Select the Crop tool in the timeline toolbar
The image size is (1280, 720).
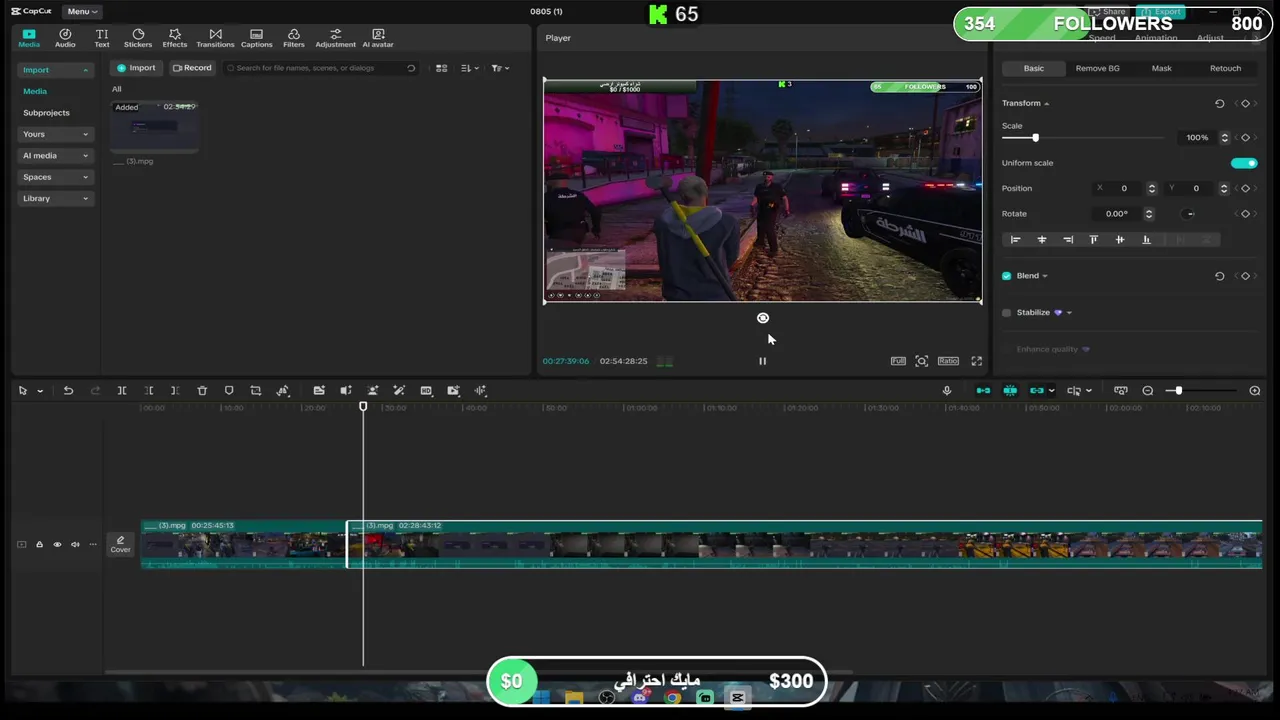pos(256,391)
